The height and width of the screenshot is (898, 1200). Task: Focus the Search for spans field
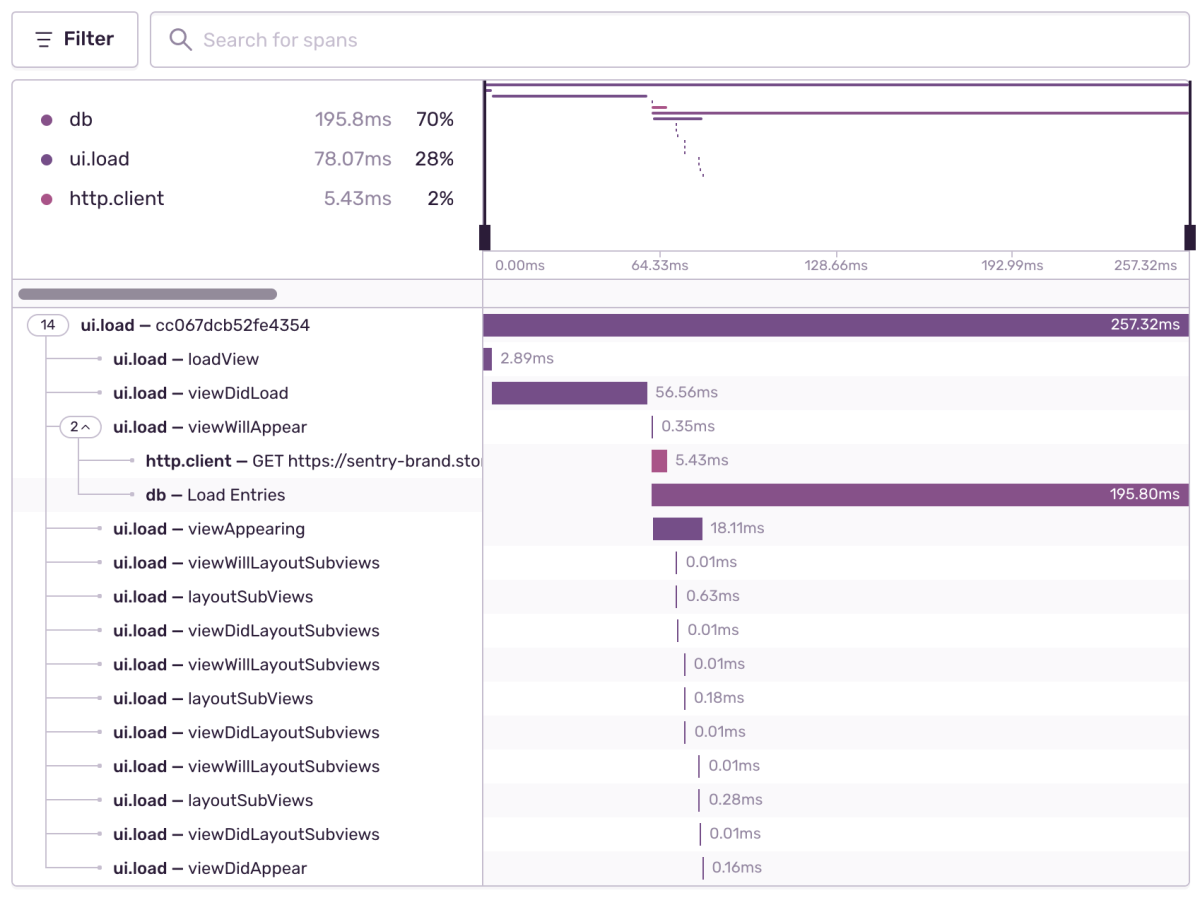tap(670, 40)
